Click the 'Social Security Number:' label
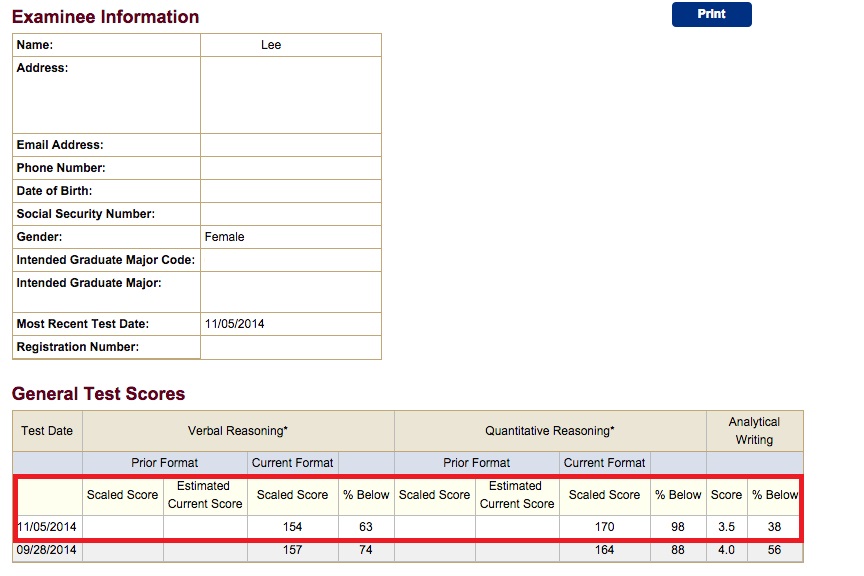Screen dimensions: 864x576 pos(85,214)
